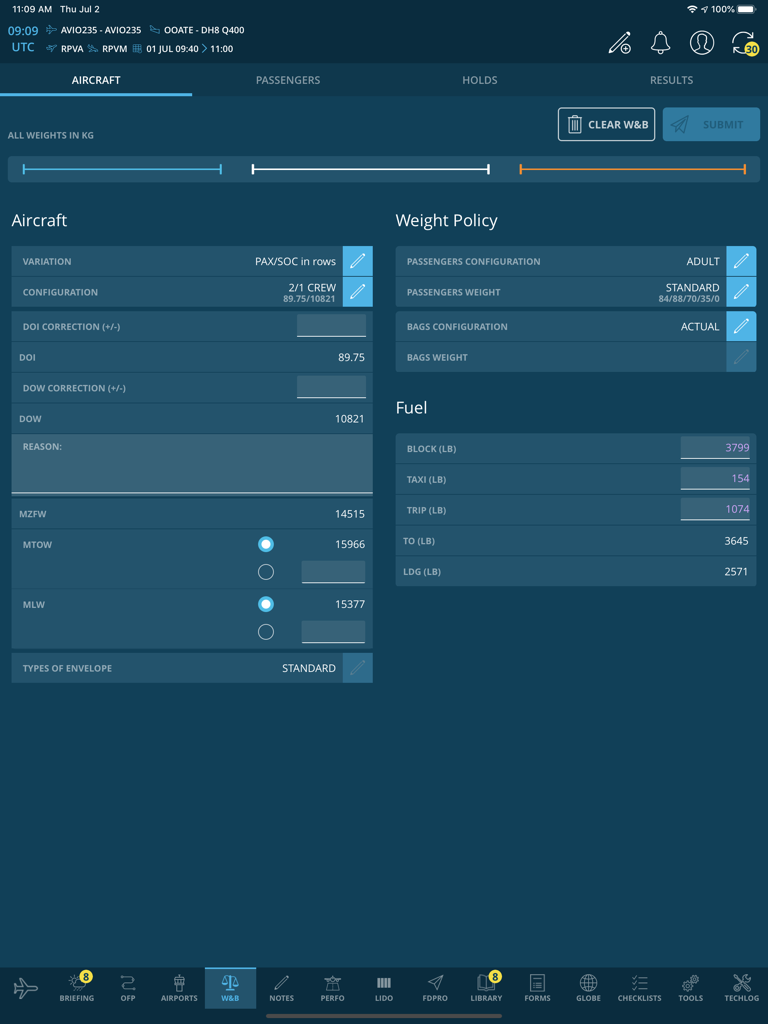
Task: Tap the TO (LB) value 3645
Action: pos(736,541)
